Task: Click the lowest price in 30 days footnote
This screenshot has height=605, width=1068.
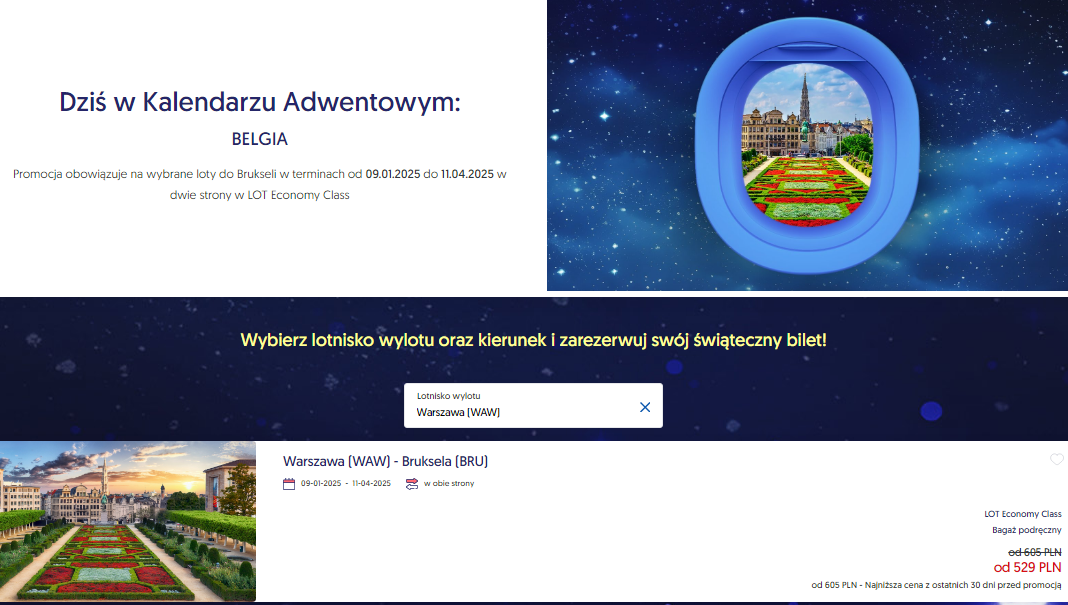Action: (936, 585)
